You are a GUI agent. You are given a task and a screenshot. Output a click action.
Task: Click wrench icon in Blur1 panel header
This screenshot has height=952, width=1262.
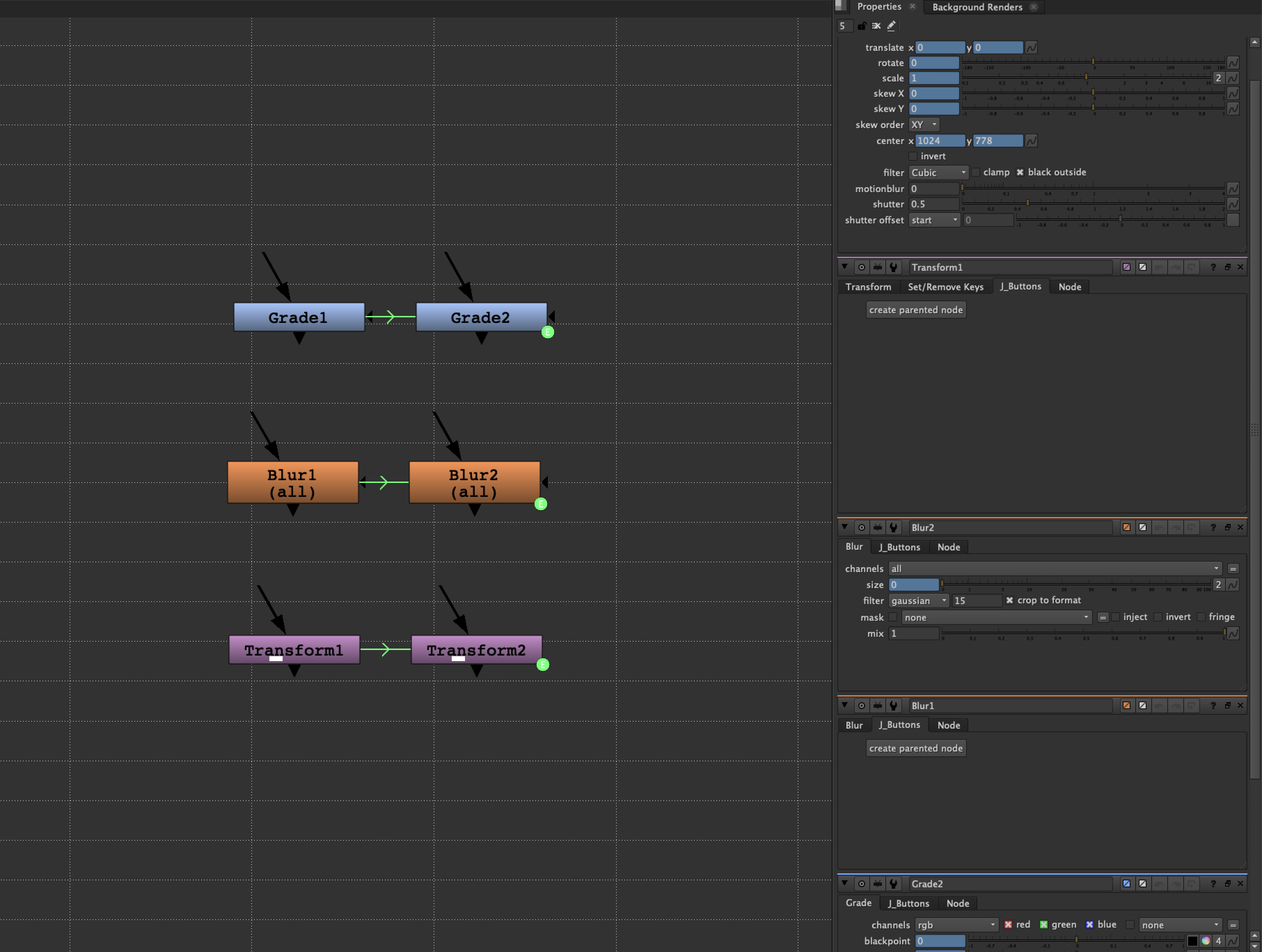(x=893, y=706)
